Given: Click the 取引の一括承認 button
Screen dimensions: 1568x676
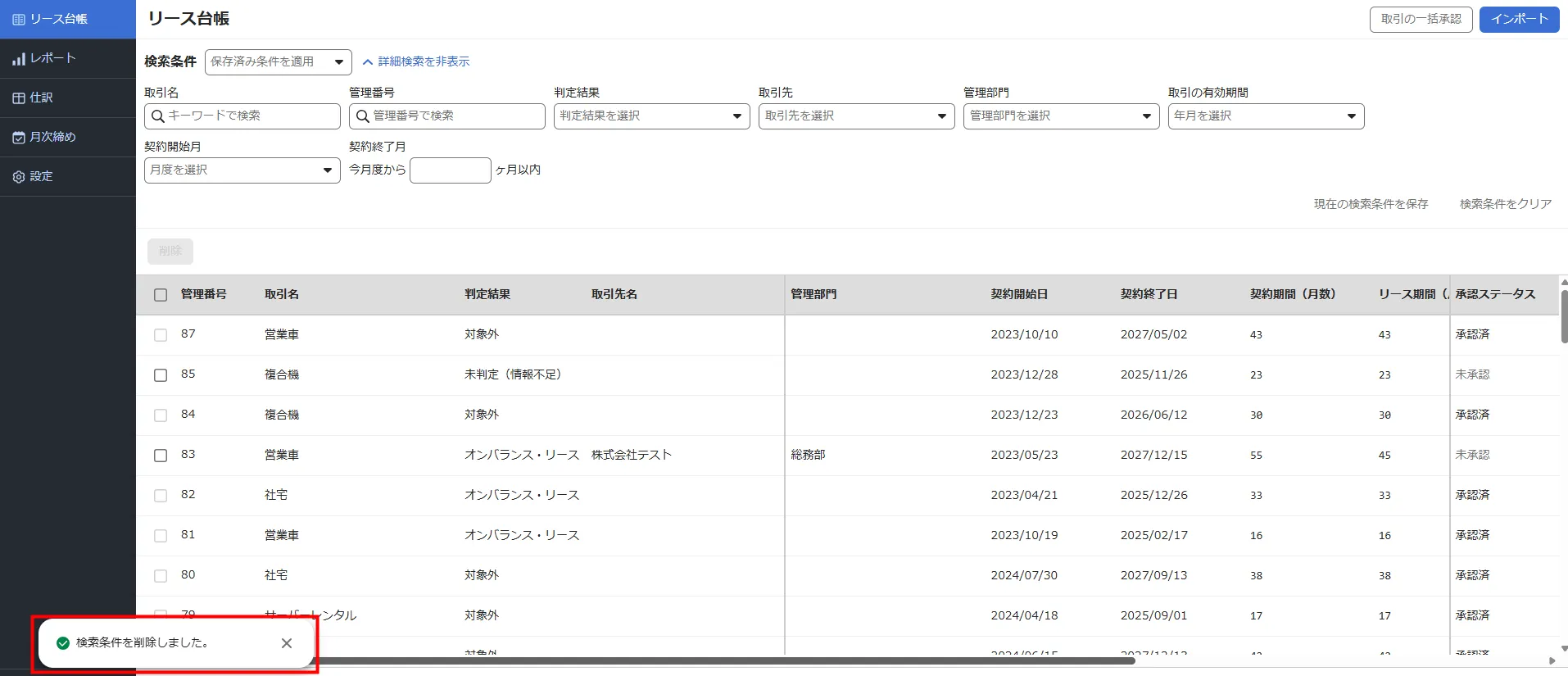Looking at the screenshot, I should point(1421,20).
